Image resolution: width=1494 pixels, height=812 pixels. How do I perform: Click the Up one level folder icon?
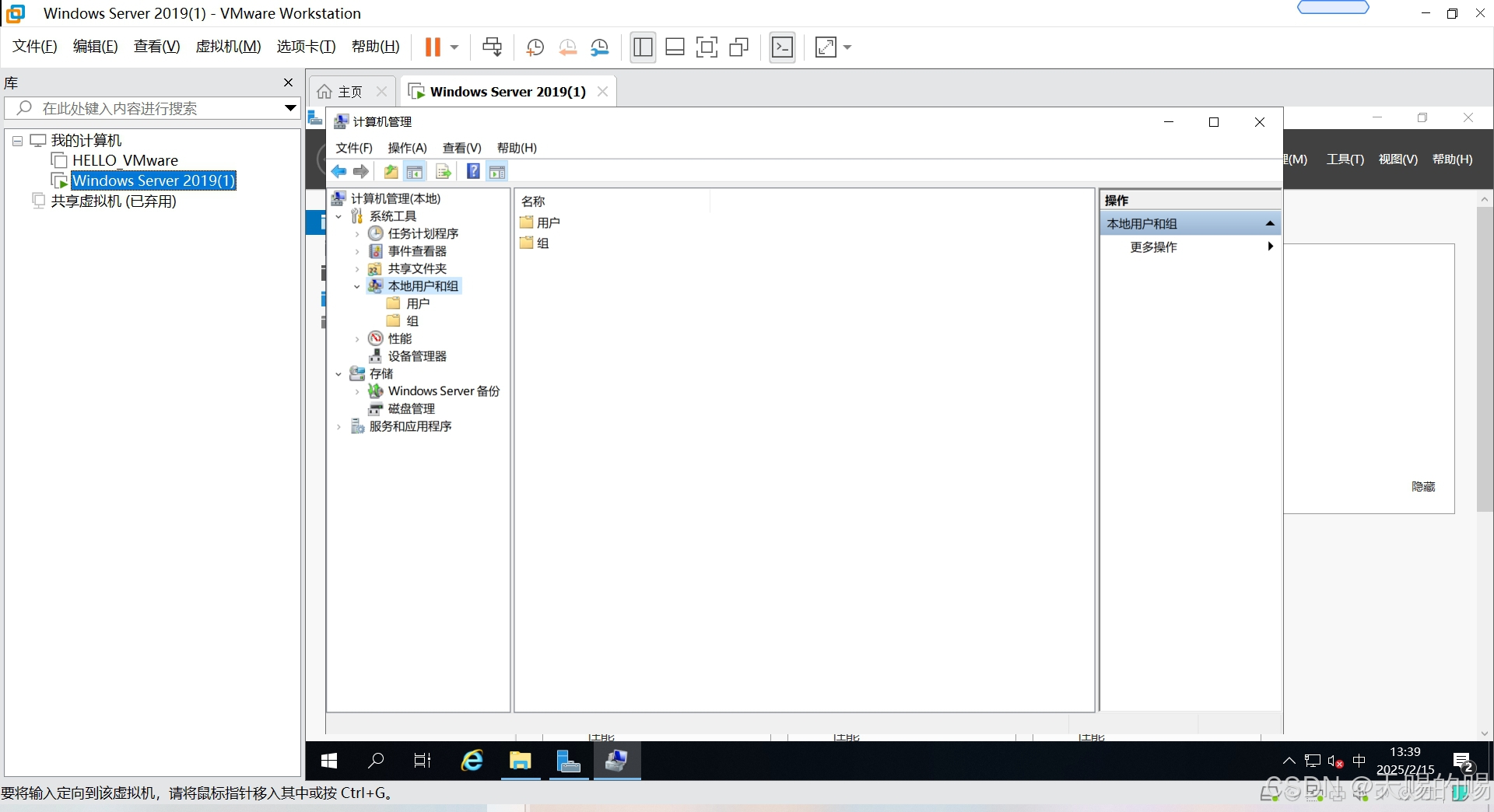click(391, 172)
